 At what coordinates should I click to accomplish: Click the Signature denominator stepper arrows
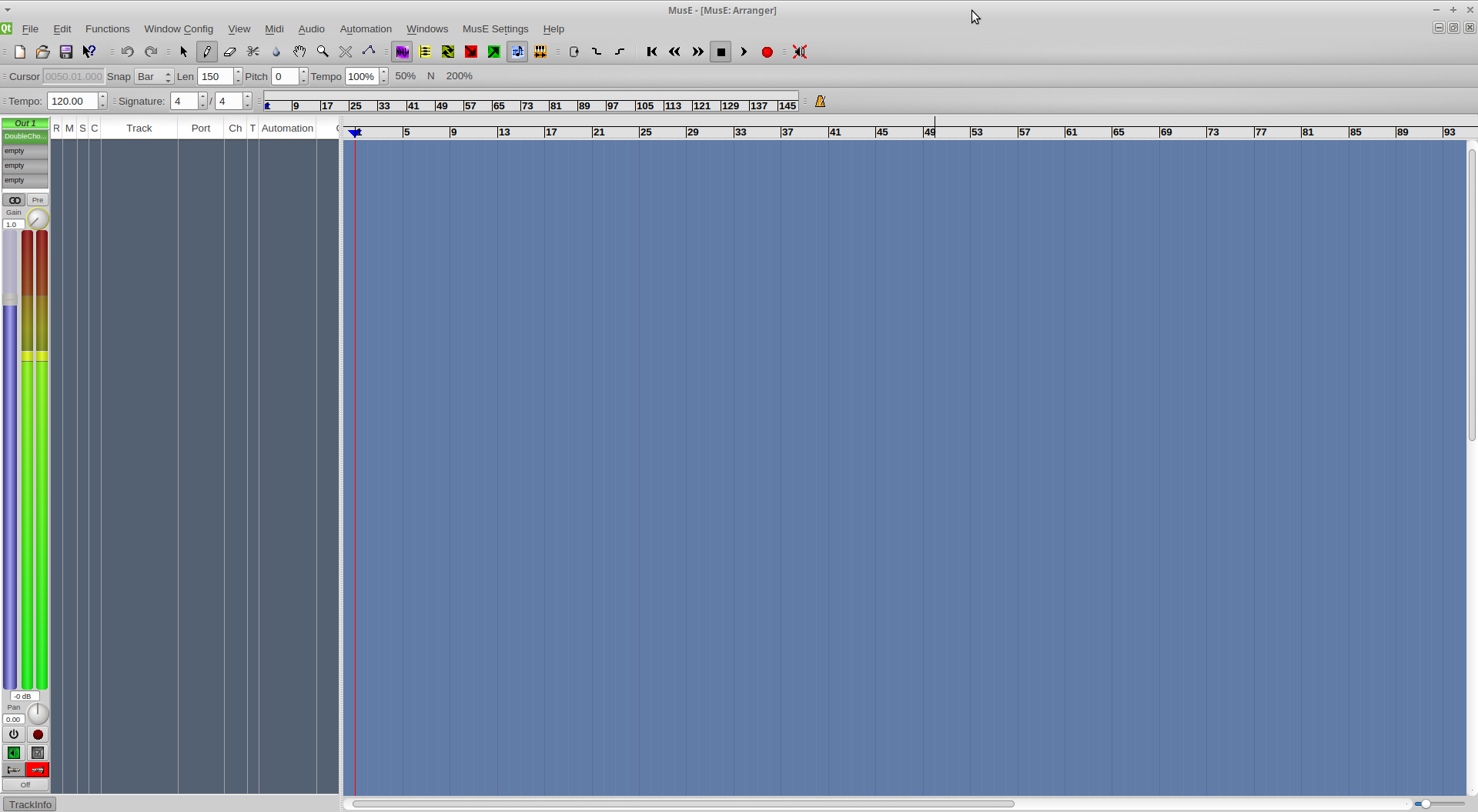(247, 101)
